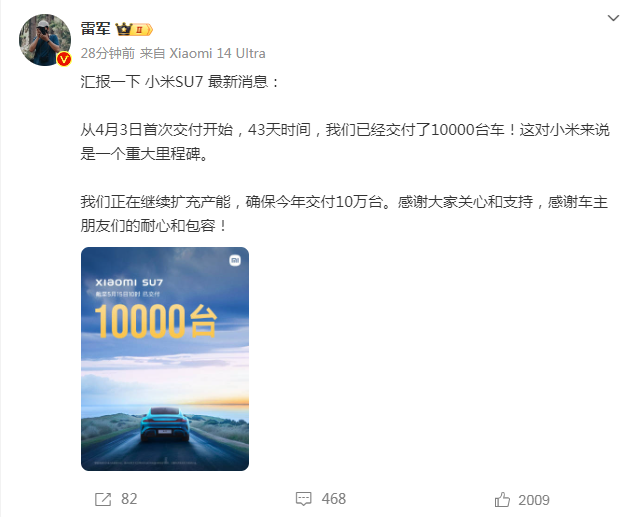Click the Xiaomi 14 Ultra source link
This screenshot has width=640, height=517.
pyautogui.click(x=217, y=53)
